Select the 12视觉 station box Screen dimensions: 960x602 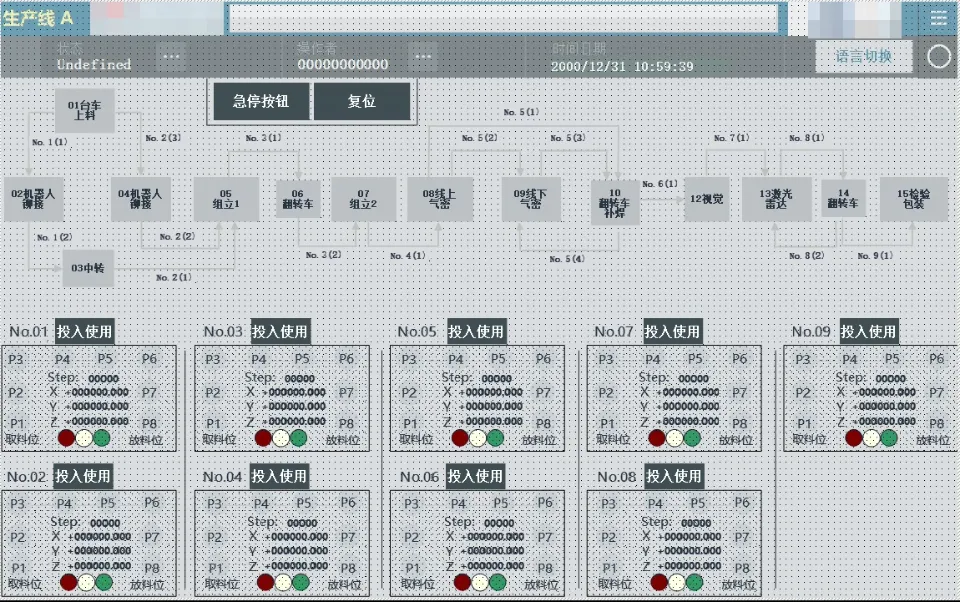click(707, 199)
